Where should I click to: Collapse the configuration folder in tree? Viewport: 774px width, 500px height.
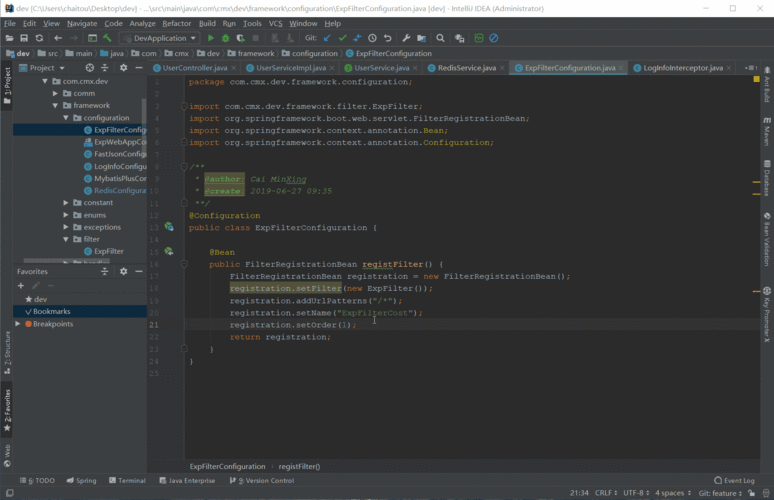(66, 117)
